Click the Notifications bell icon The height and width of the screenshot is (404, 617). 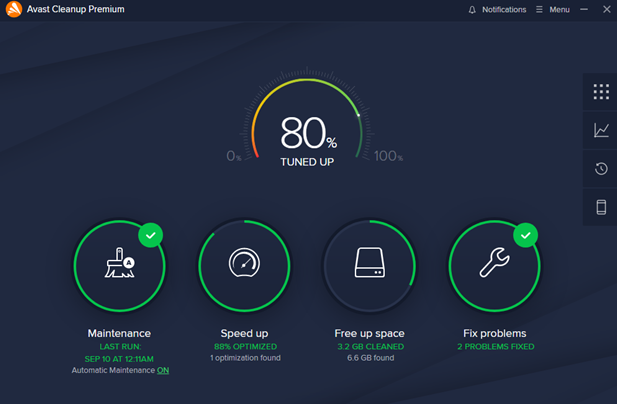pyautogui.click(x=473, y=10)
